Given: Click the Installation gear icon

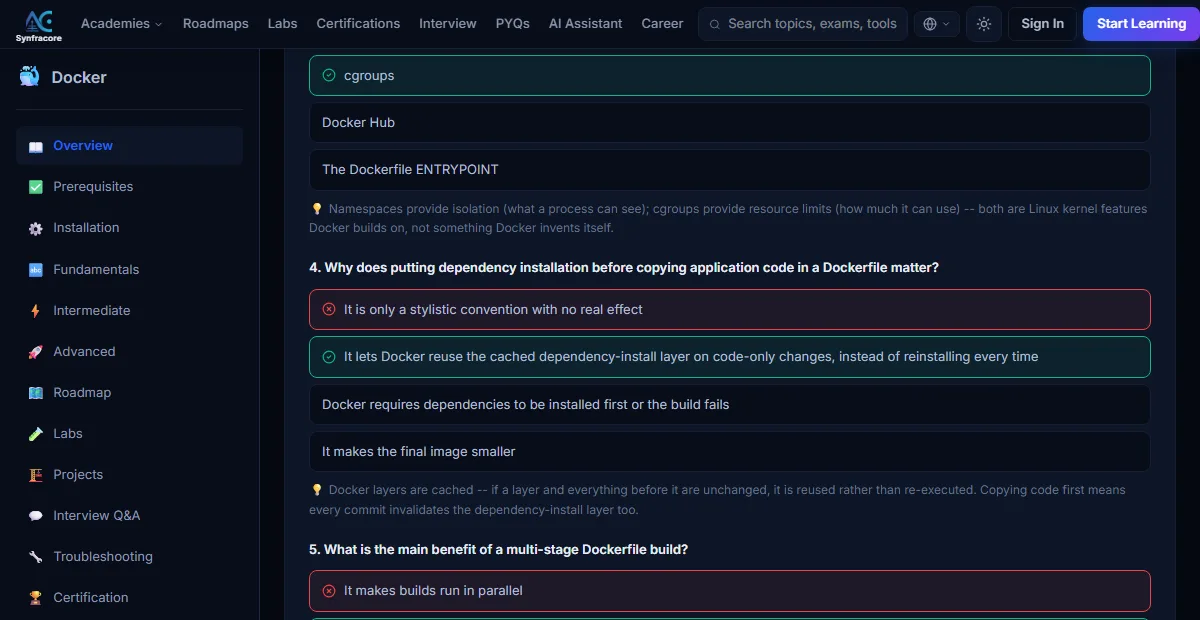Looking at the screenshot, I should [36, 228].
